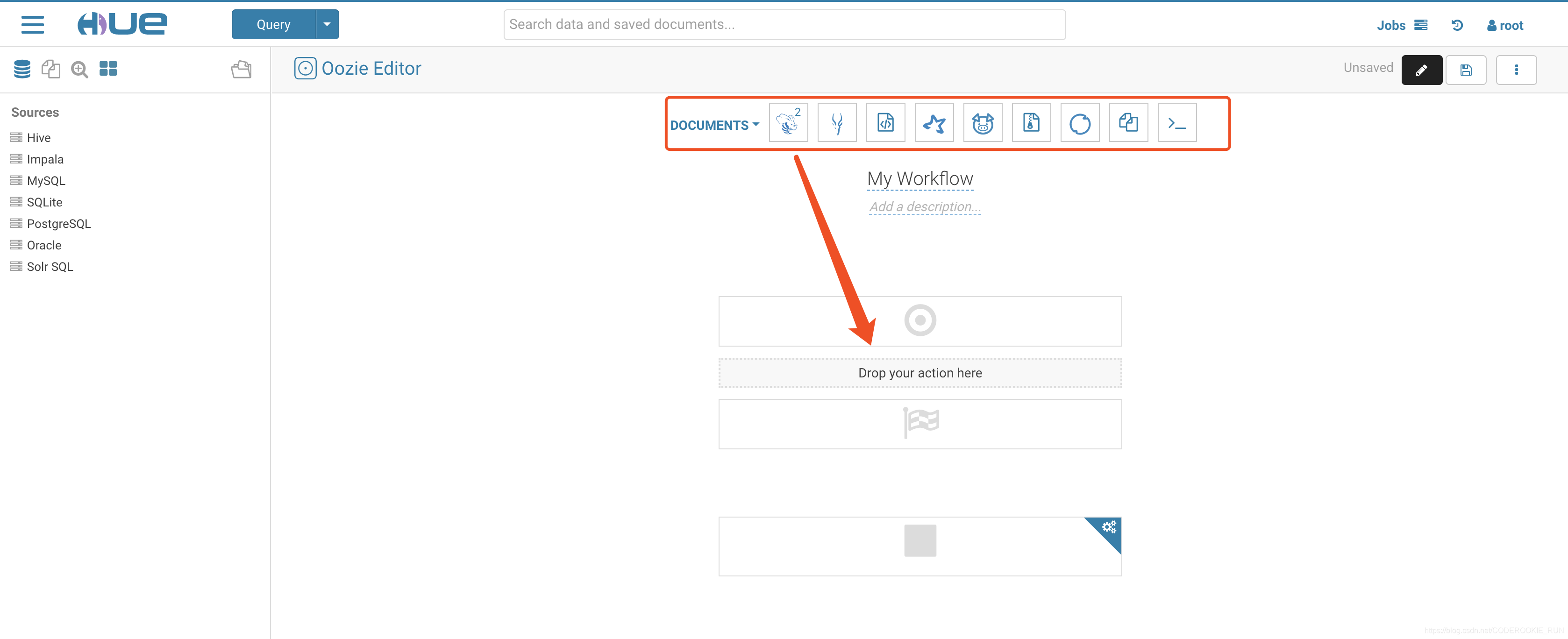This screenshot has height=639, width=1568.
Task: Toggle the workflow edit pencil button
Action: click(1421, 70)
